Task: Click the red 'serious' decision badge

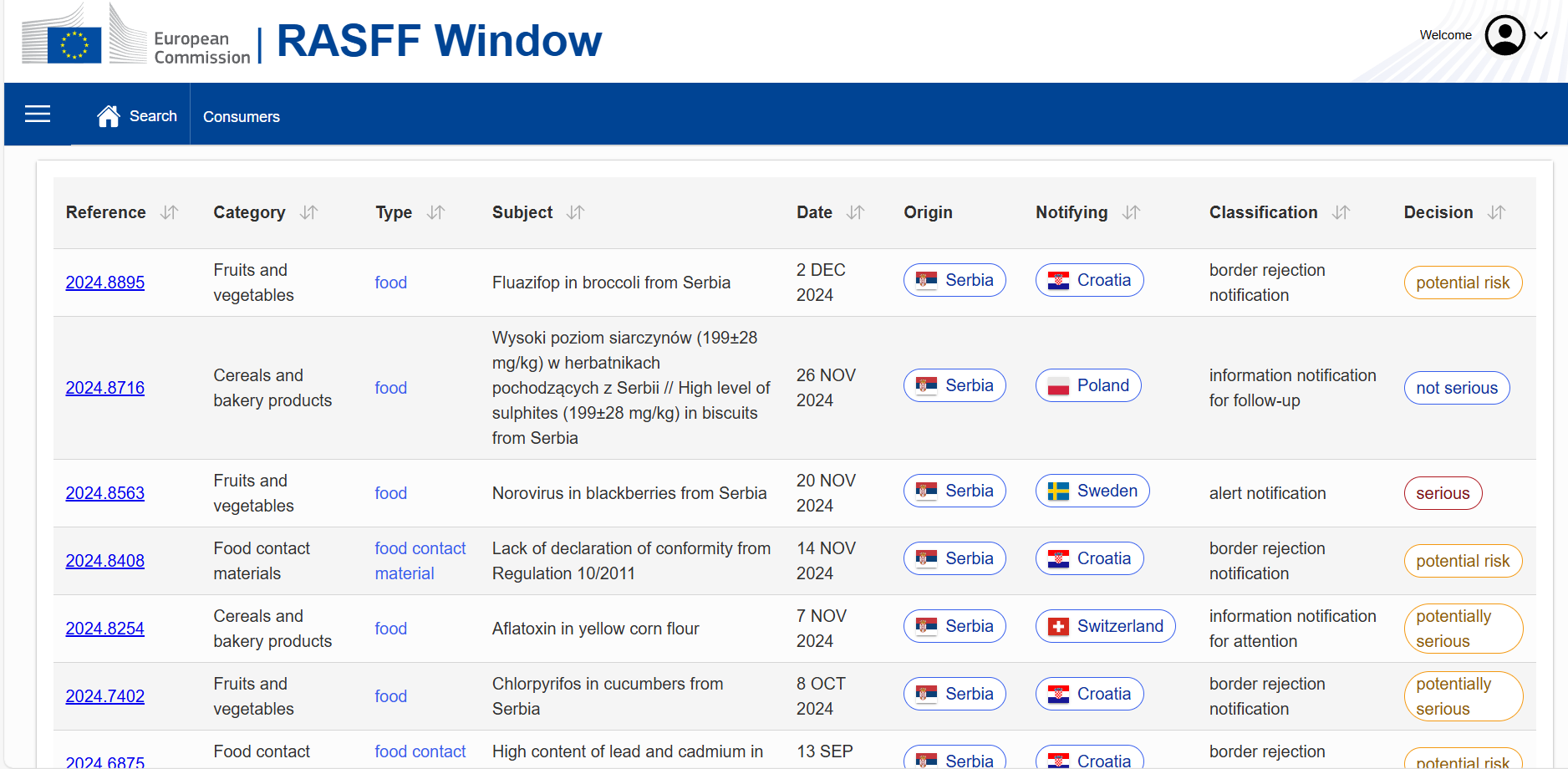Action: coord(1443,493)
